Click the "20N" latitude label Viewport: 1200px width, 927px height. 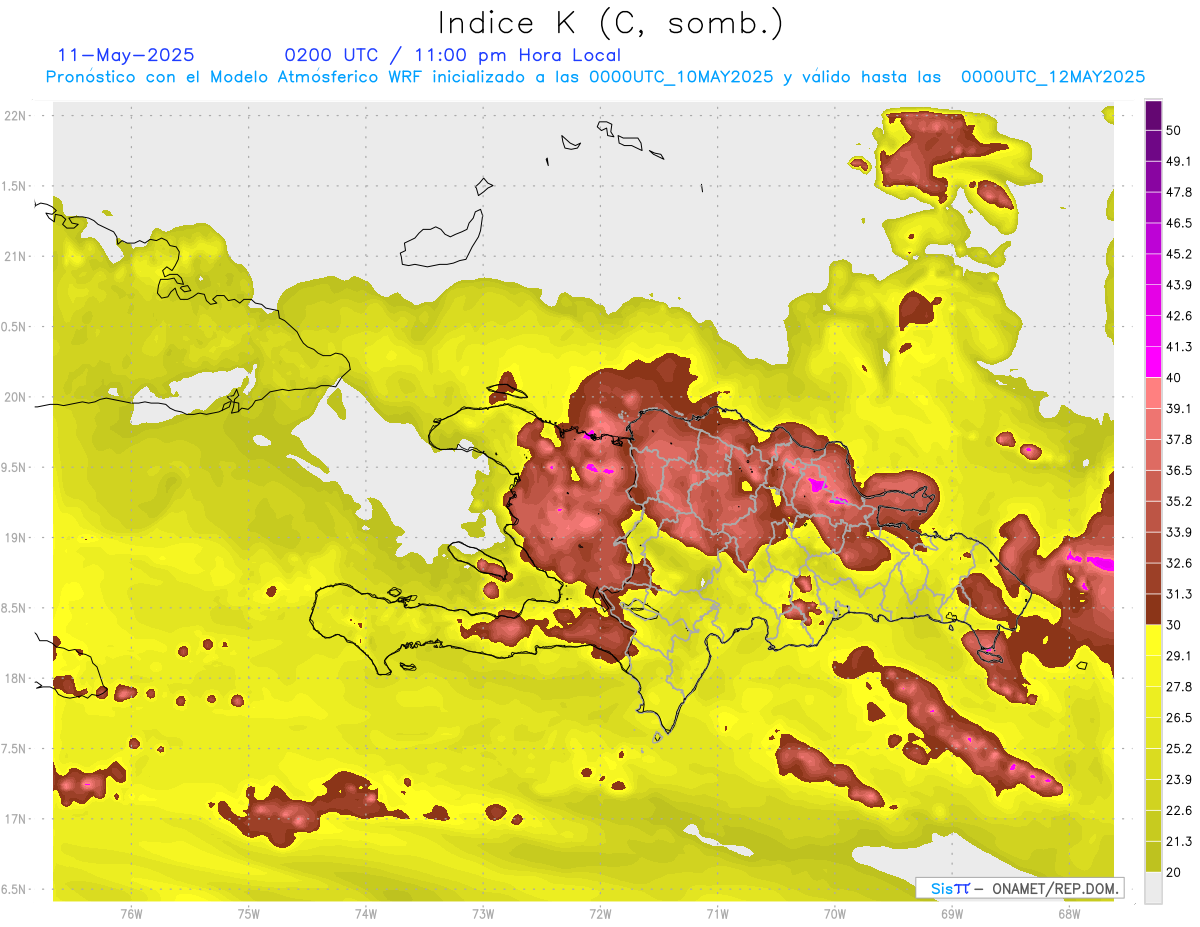pyautogui.click(x=17, y=397)
